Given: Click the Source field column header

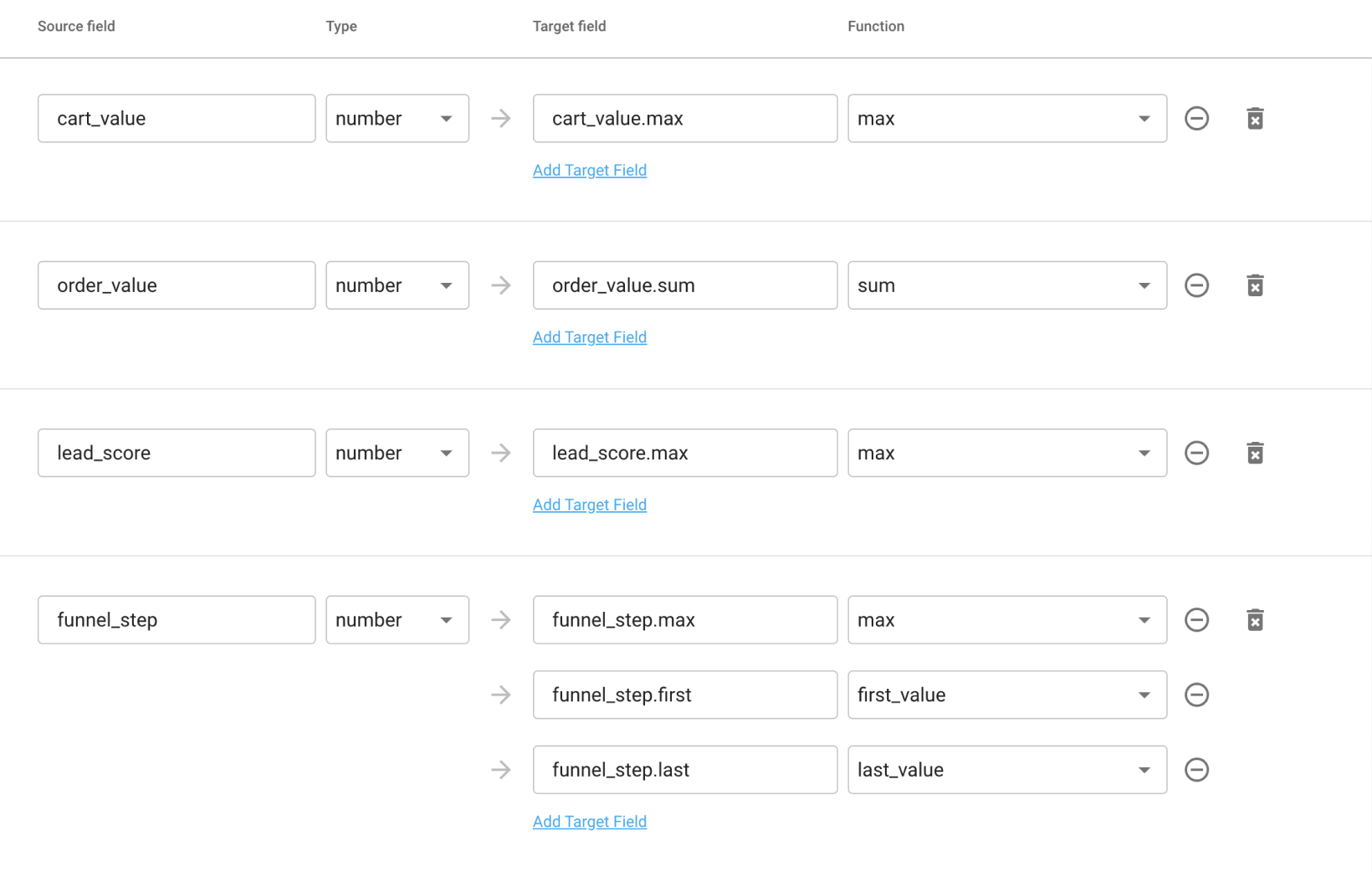Looking at the screenshot, I should click(x=76, y=26).
